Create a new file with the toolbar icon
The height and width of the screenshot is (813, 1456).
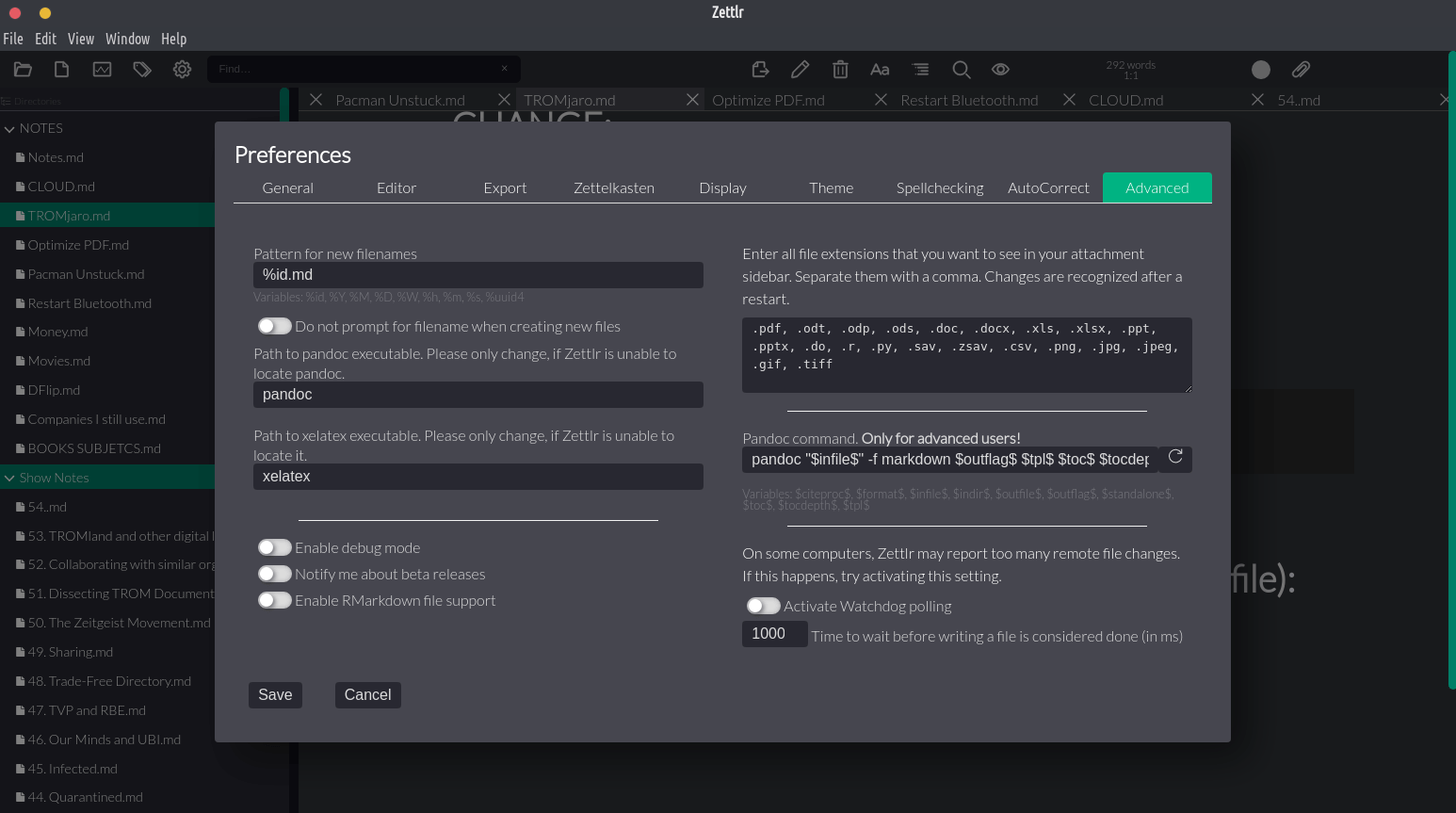coord(62,70)
